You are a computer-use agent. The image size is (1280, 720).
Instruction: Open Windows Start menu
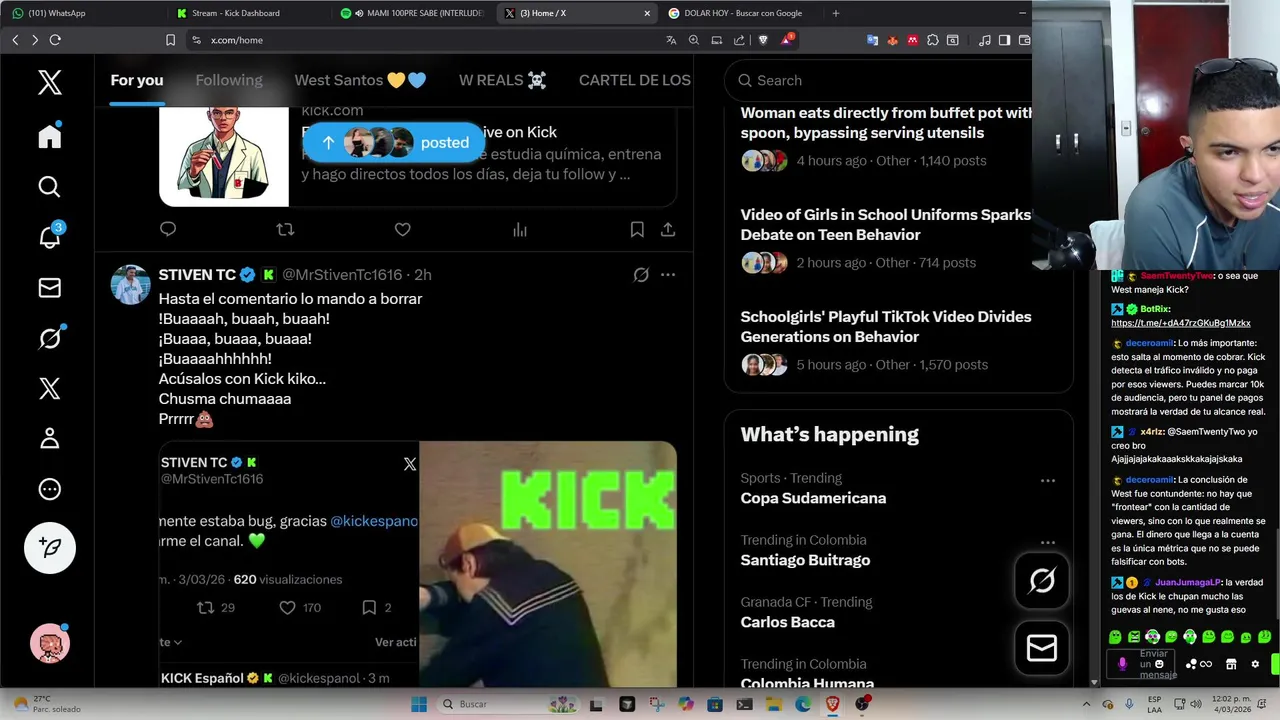[418, 704]
